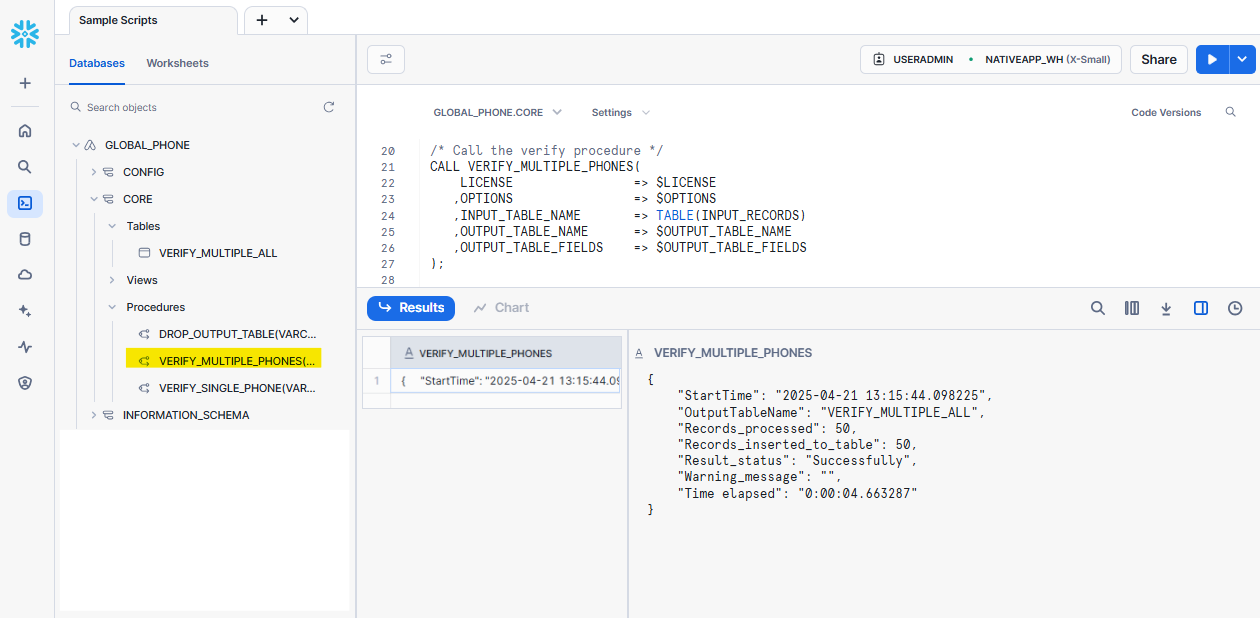1260x618 pixels.
Task: Click the role icon beside USERADMIN
Action: 878,59
